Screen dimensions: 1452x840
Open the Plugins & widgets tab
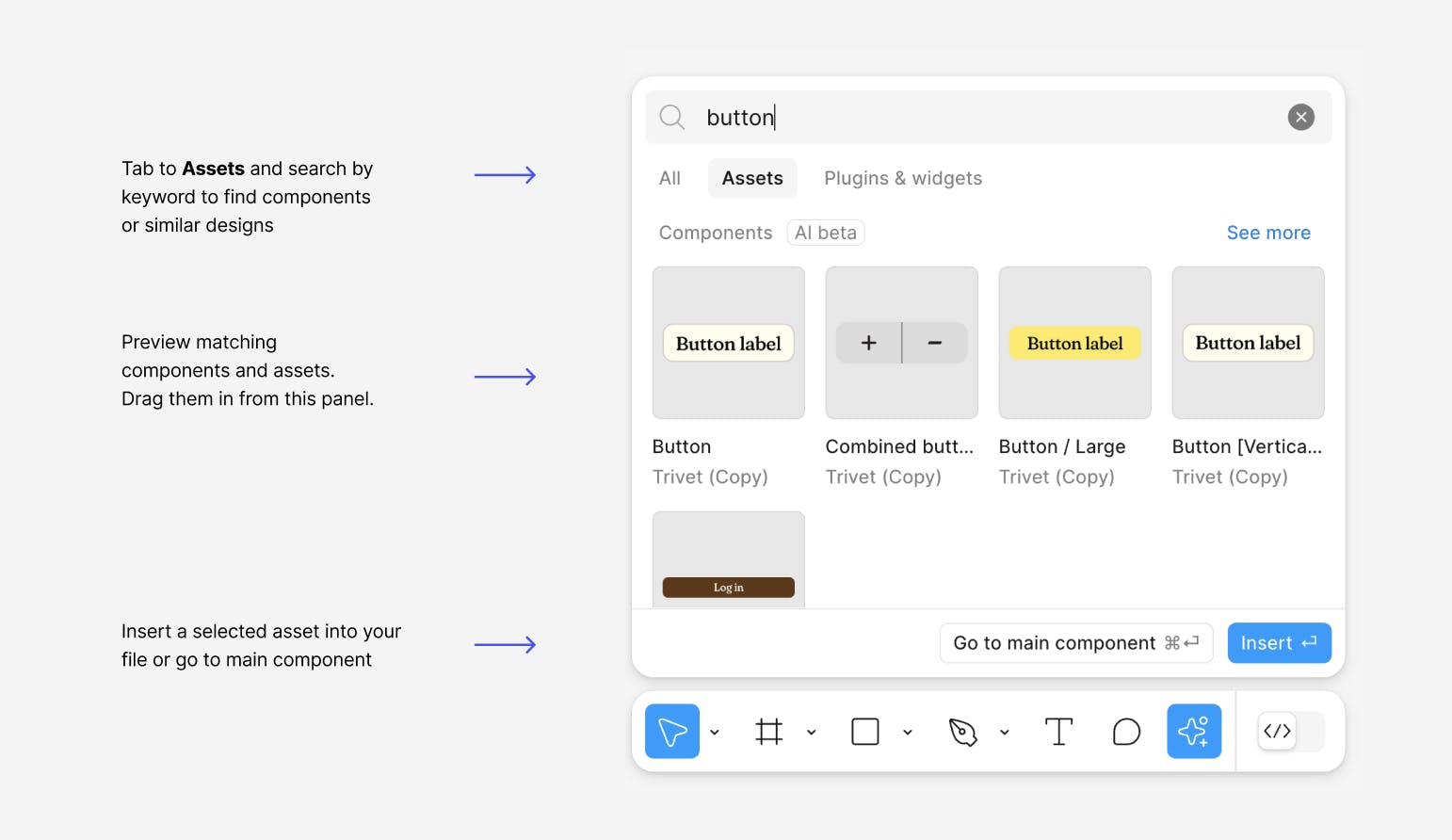coord(903,178)
